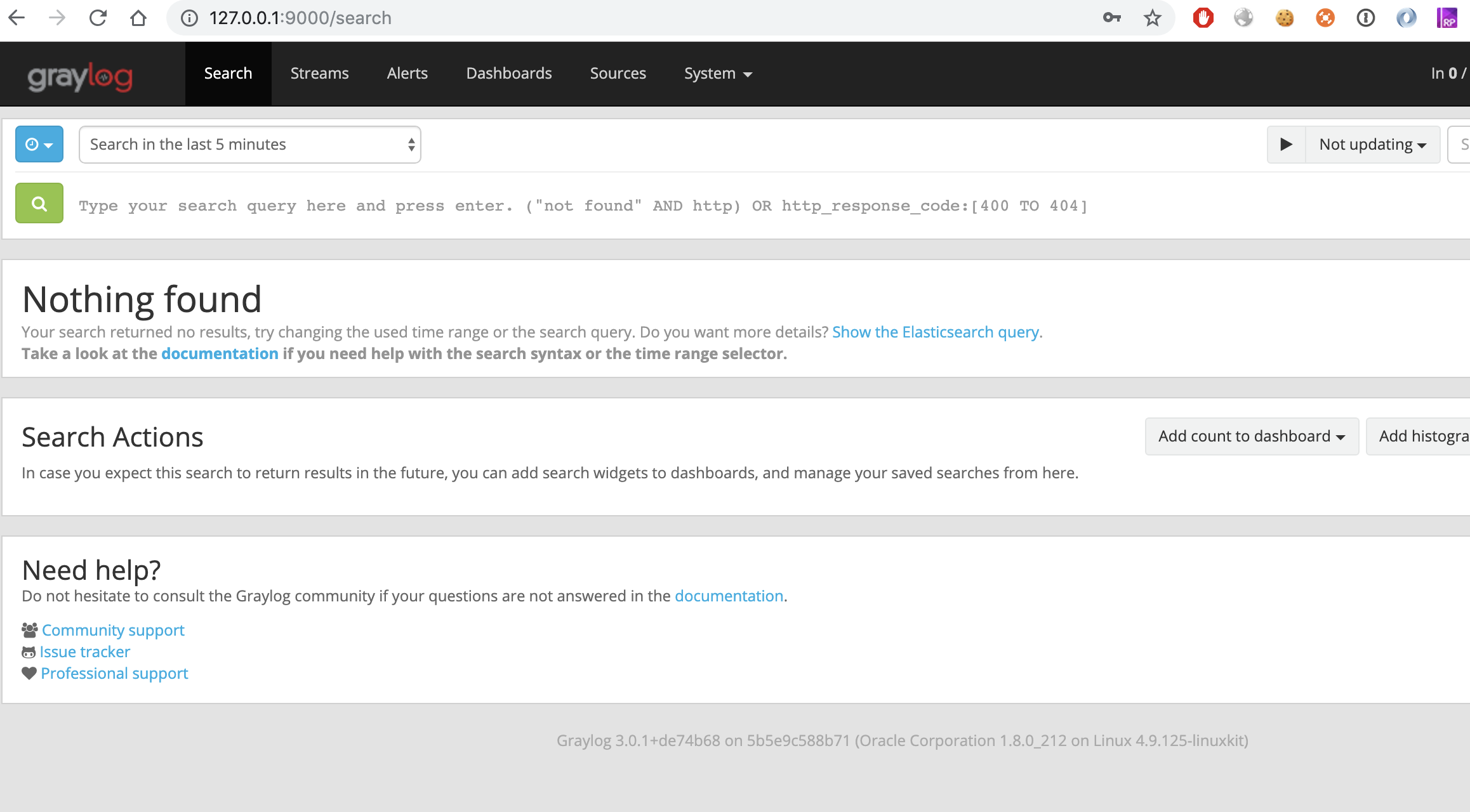Click the red ad-blocker extension icon
Screen dimensions: 1470x812
point(1203,18)
